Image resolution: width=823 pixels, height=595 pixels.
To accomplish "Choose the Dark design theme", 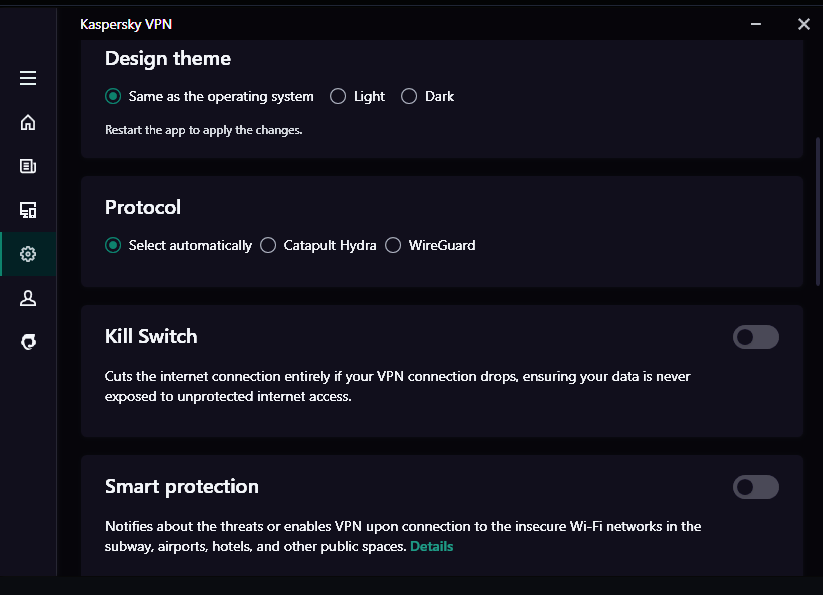I will click(409, 97).
